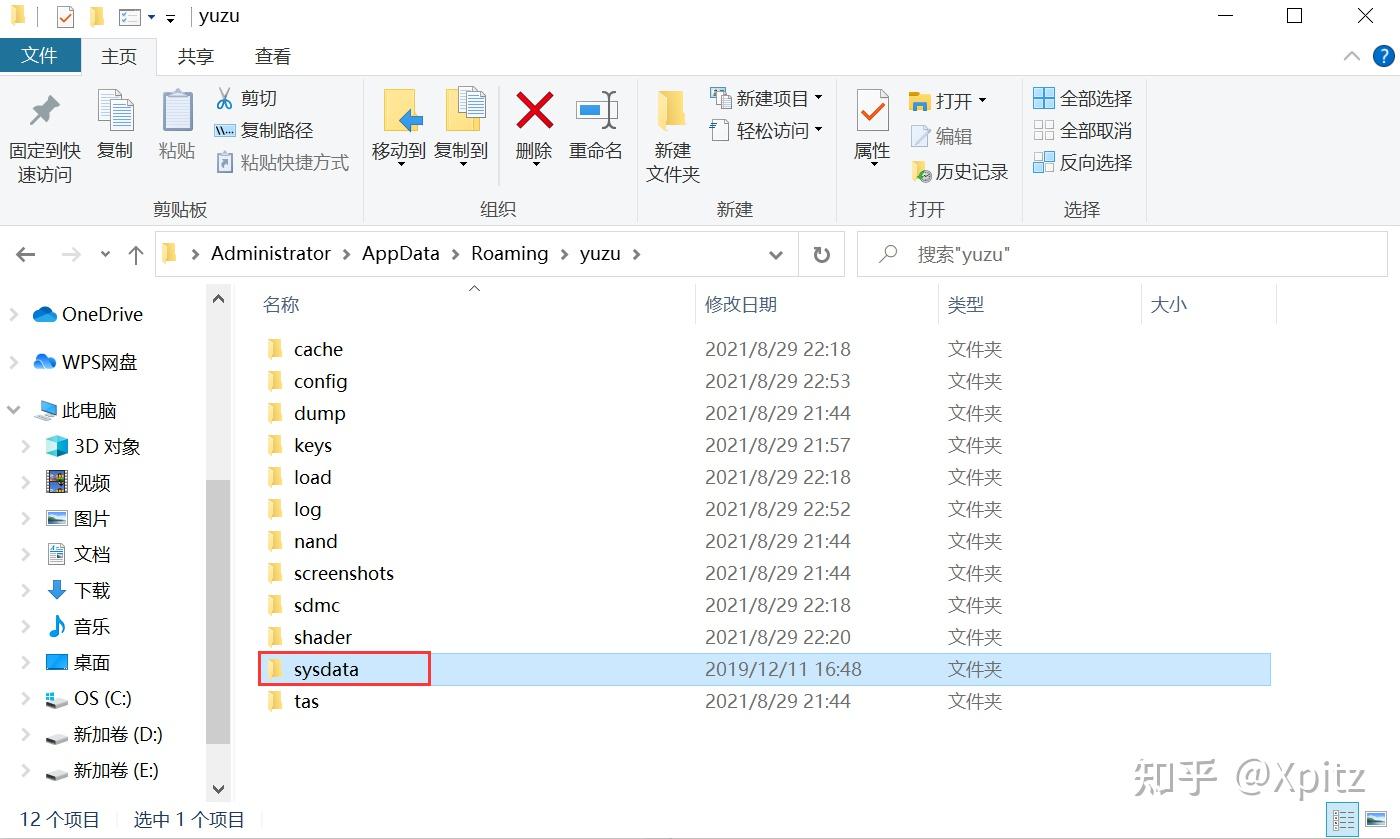Open the address bar history dropdown

pos(776,255)
